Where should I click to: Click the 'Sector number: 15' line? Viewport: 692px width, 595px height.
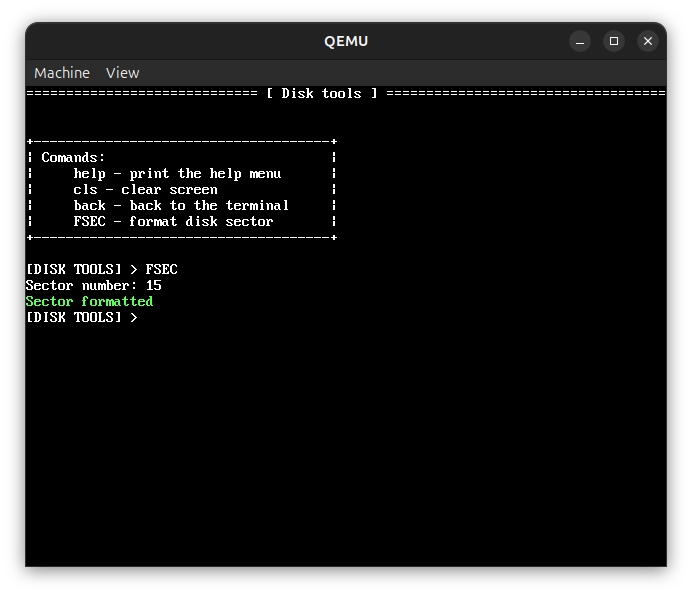point(94,286)
